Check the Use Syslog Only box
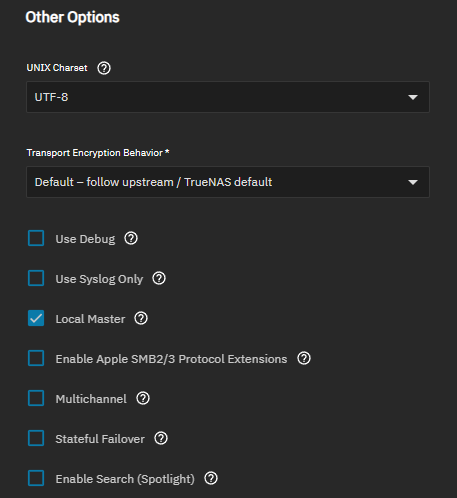457x498 pixels. coord(36,278)
